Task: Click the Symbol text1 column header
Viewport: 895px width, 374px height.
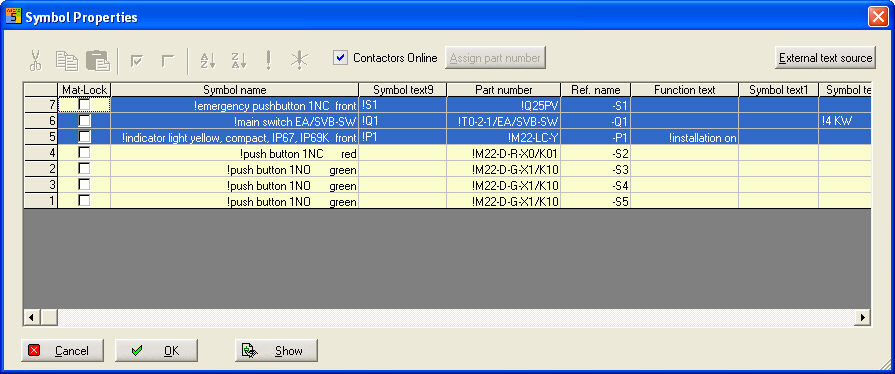Action: pos(779,90)
